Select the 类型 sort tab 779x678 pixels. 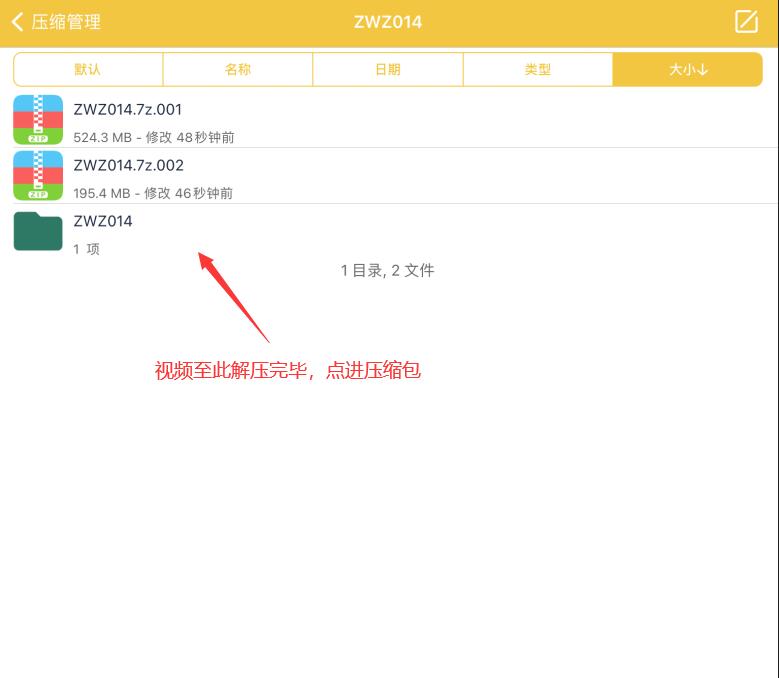pyautogui.click(x=538, y=70)
